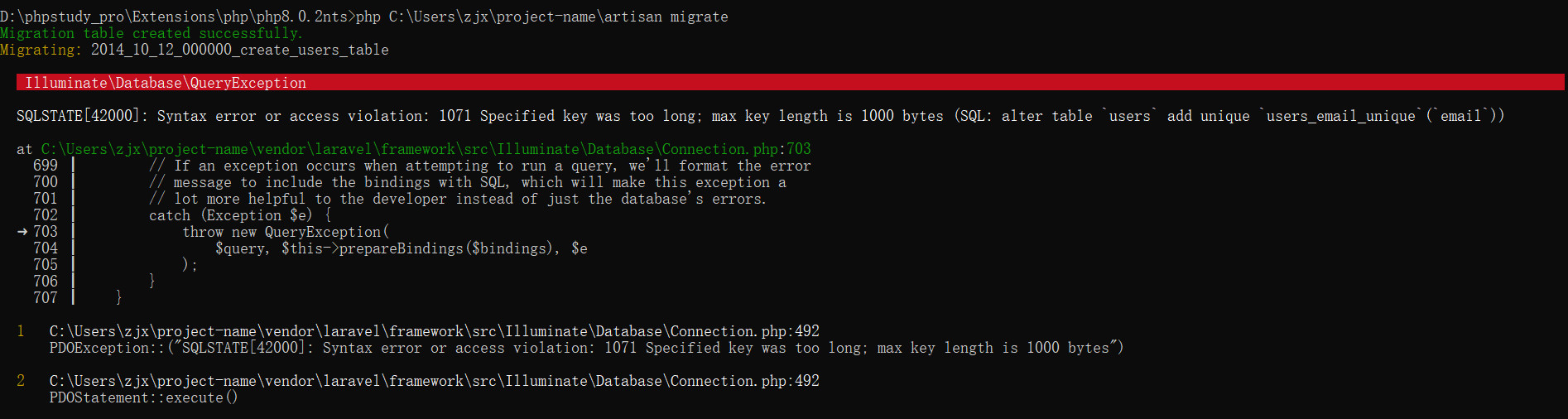Click the "$query, $this->prepareBindings($bindings), $e" line
This screenshot has height=419, width=1568.
point(401,248)
